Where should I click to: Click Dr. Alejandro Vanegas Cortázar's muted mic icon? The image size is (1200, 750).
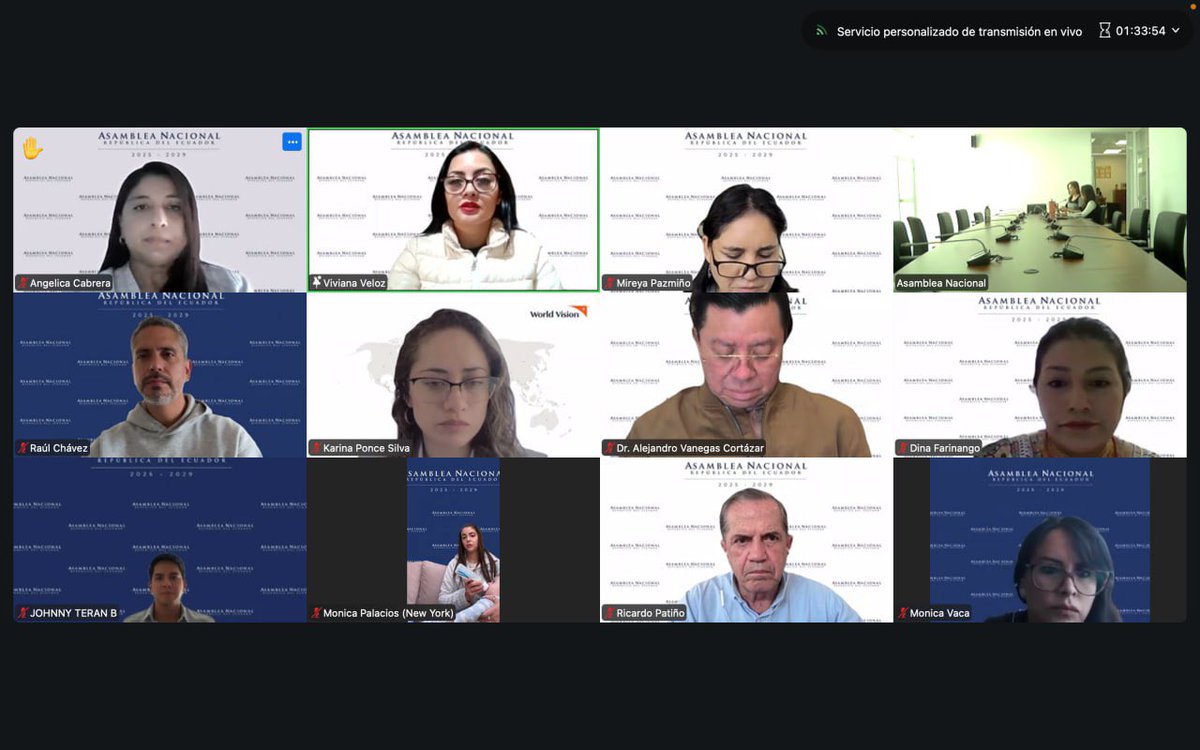pos(609,448)
